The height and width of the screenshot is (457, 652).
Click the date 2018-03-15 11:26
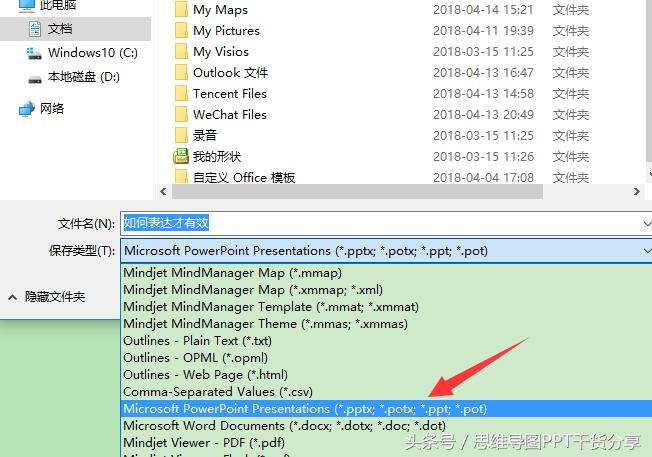(x=483, y=157)
